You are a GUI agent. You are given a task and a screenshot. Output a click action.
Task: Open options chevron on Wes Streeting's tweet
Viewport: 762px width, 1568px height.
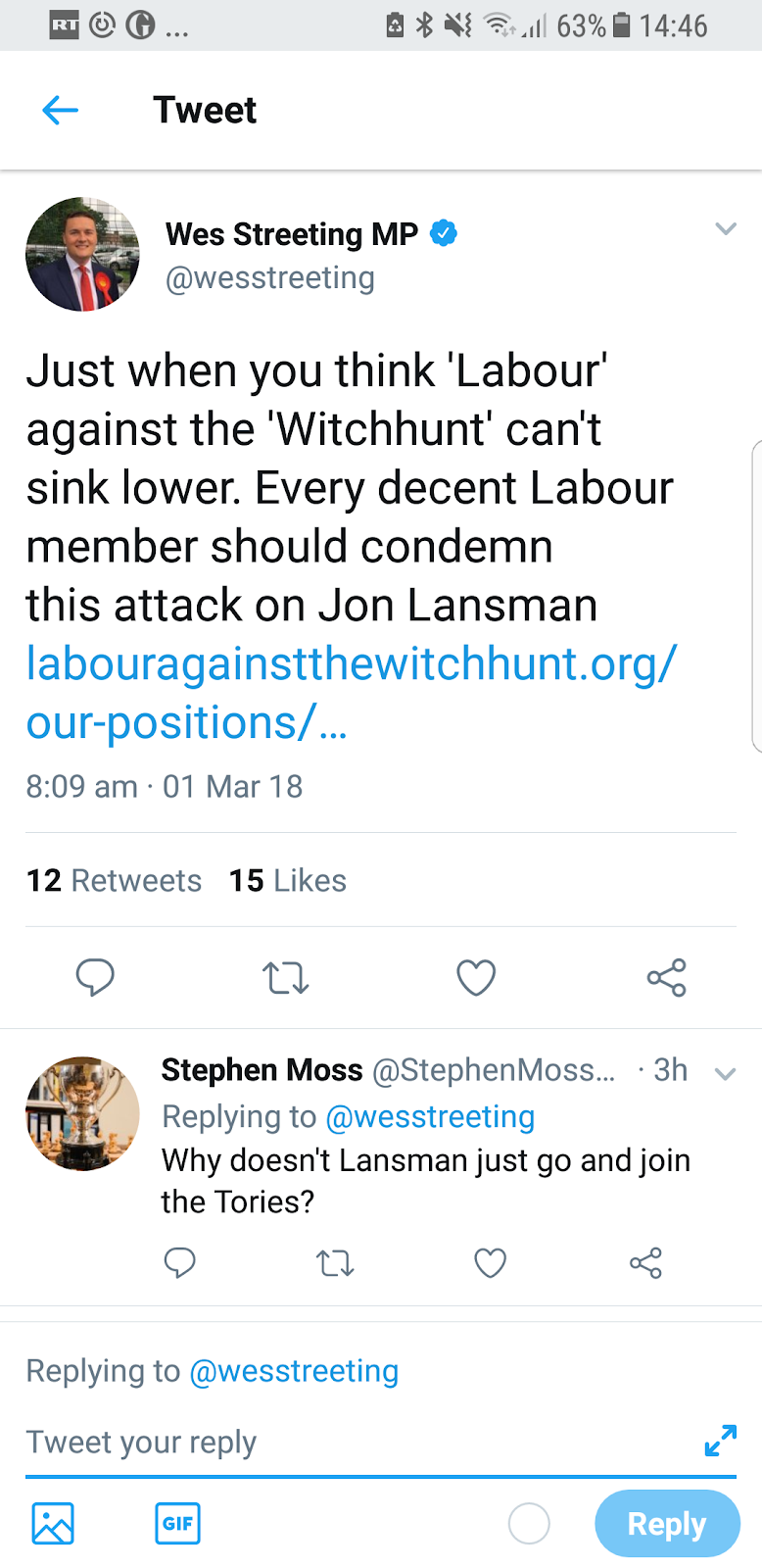click(725, 229)
